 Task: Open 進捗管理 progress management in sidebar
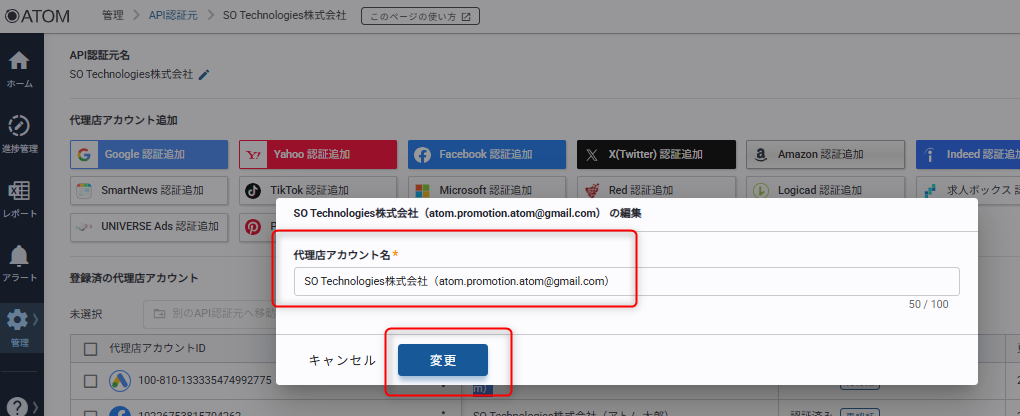tap(19, 132)
